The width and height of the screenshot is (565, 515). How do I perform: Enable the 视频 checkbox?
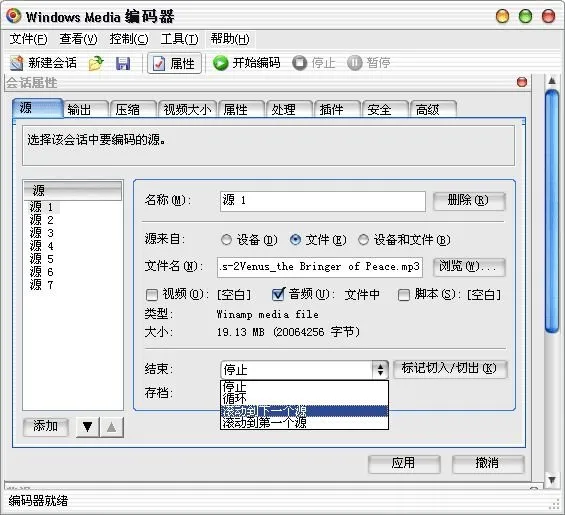point(152,295)
